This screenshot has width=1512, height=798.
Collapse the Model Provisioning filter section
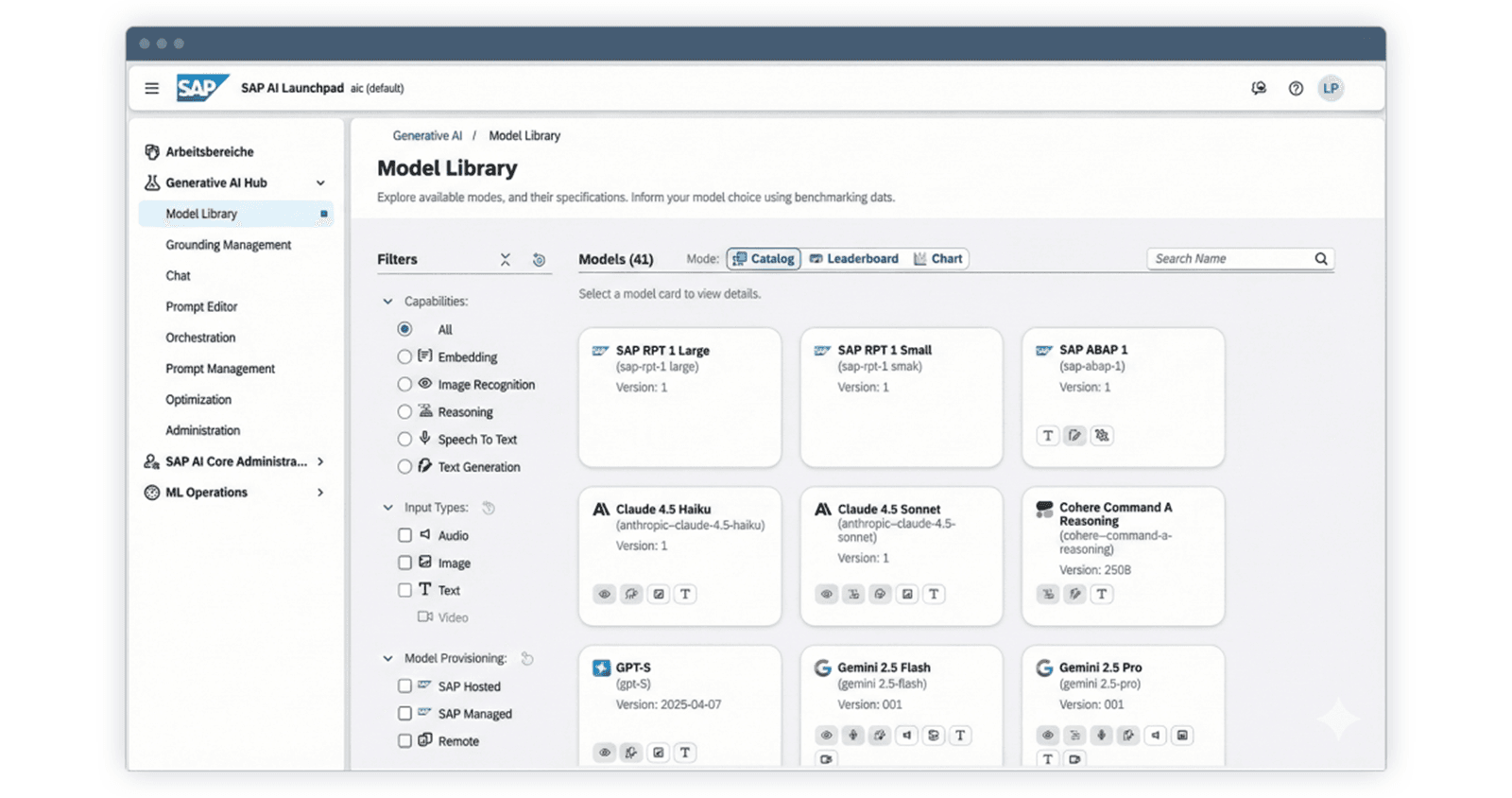387,658
